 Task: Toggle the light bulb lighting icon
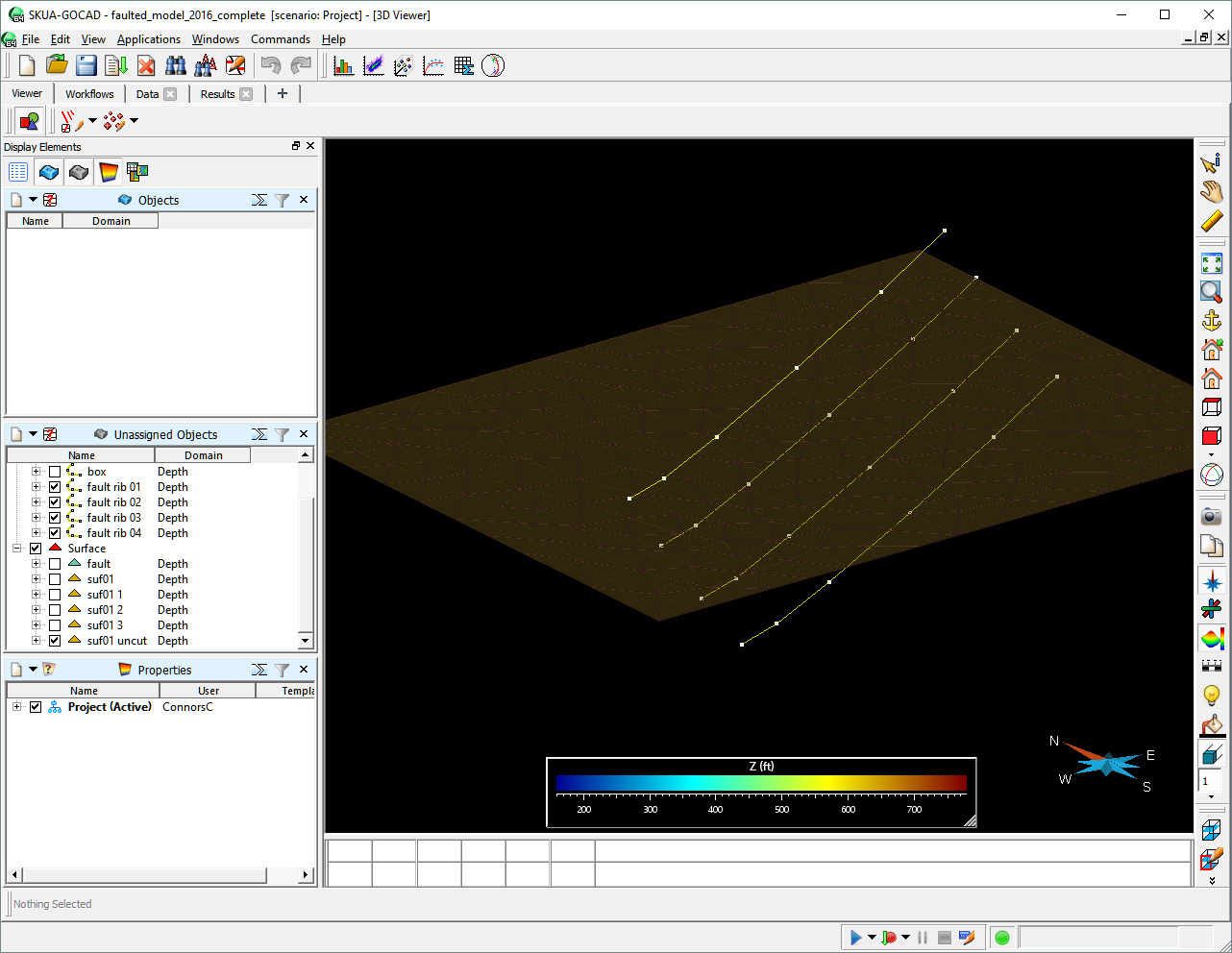(x=1212, y=696)
